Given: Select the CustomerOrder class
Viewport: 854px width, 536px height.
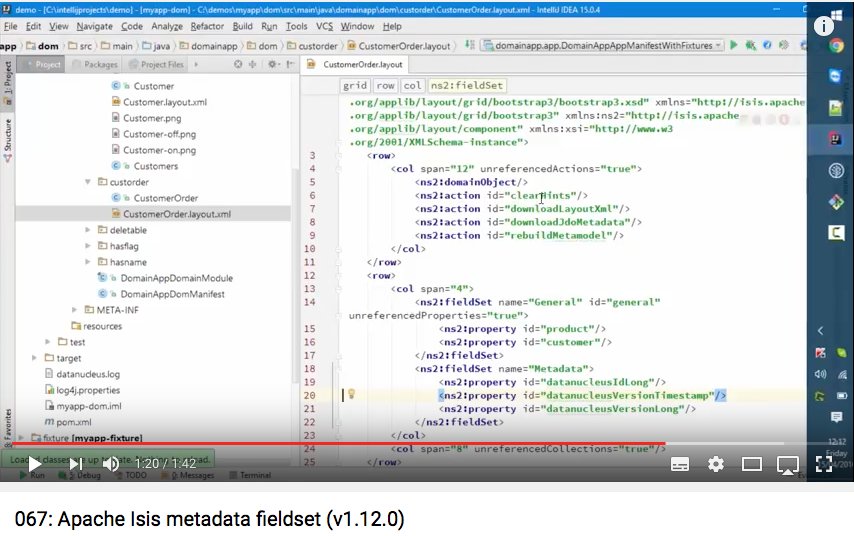Looking at the screenshot, I should pyautogui.click(x=166, y=198).
